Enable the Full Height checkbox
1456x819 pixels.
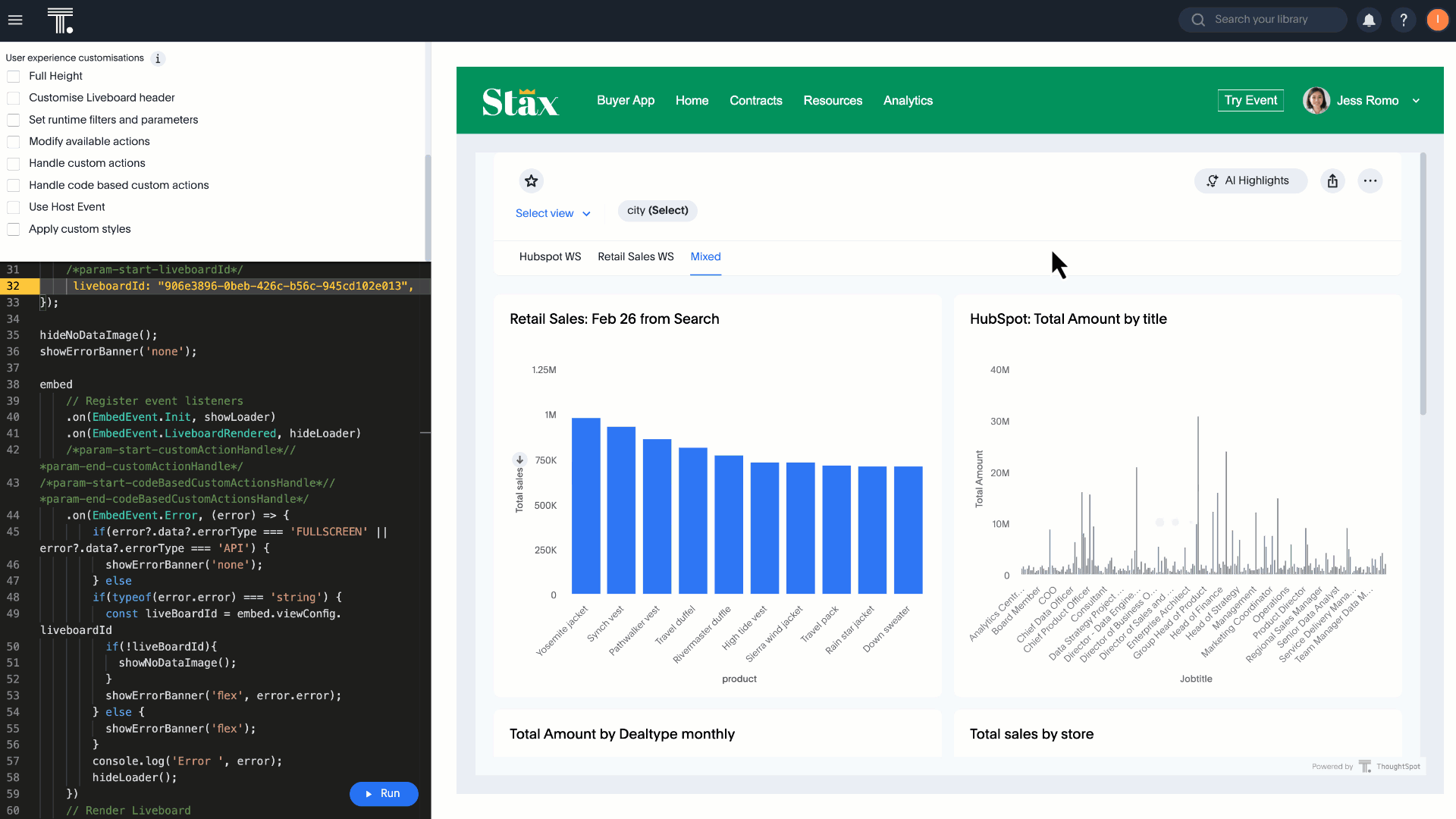(13, 76)
